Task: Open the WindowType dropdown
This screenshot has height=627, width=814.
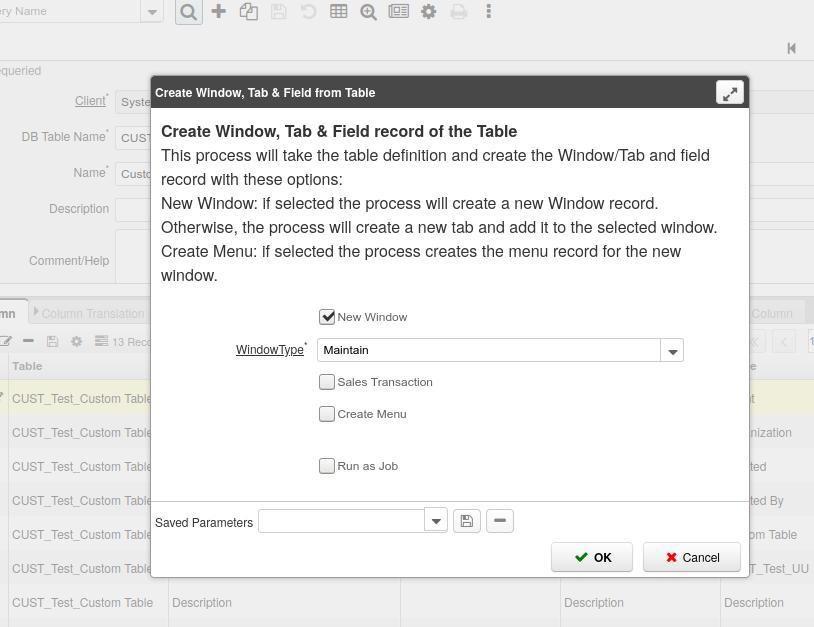Action: click(672, 350)
